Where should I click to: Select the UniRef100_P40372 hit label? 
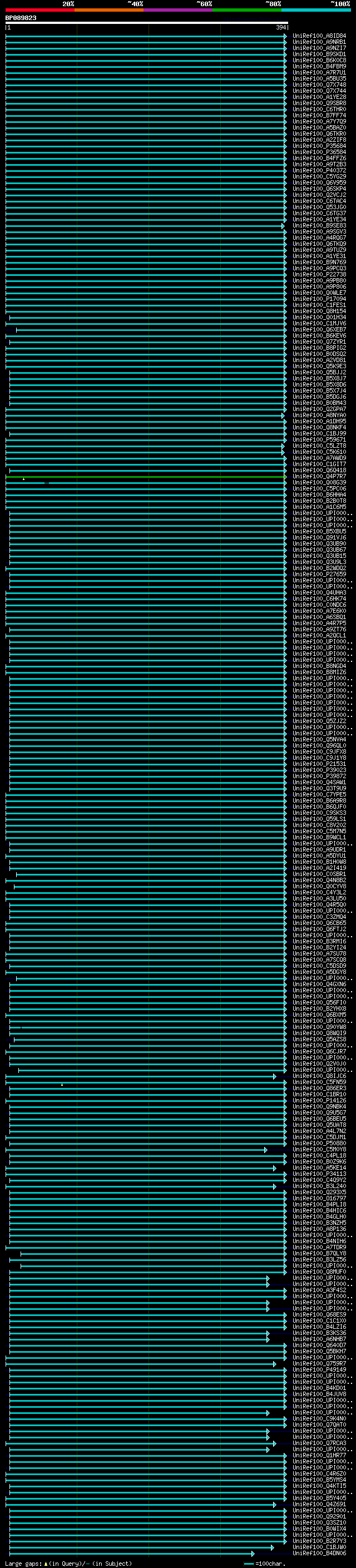click(x=319, y=170)
